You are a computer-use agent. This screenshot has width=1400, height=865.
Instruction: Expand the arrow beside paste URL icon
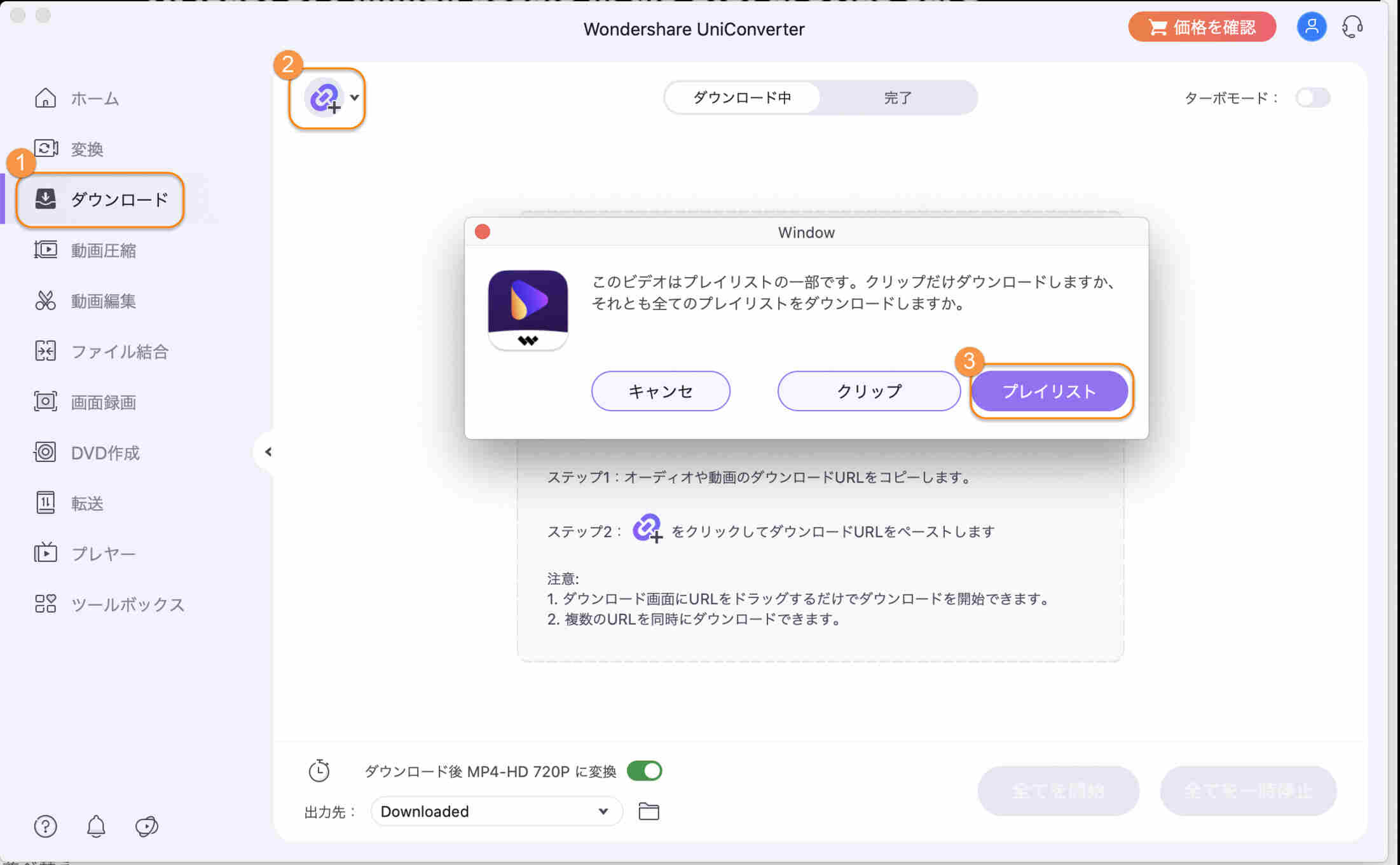355,97
